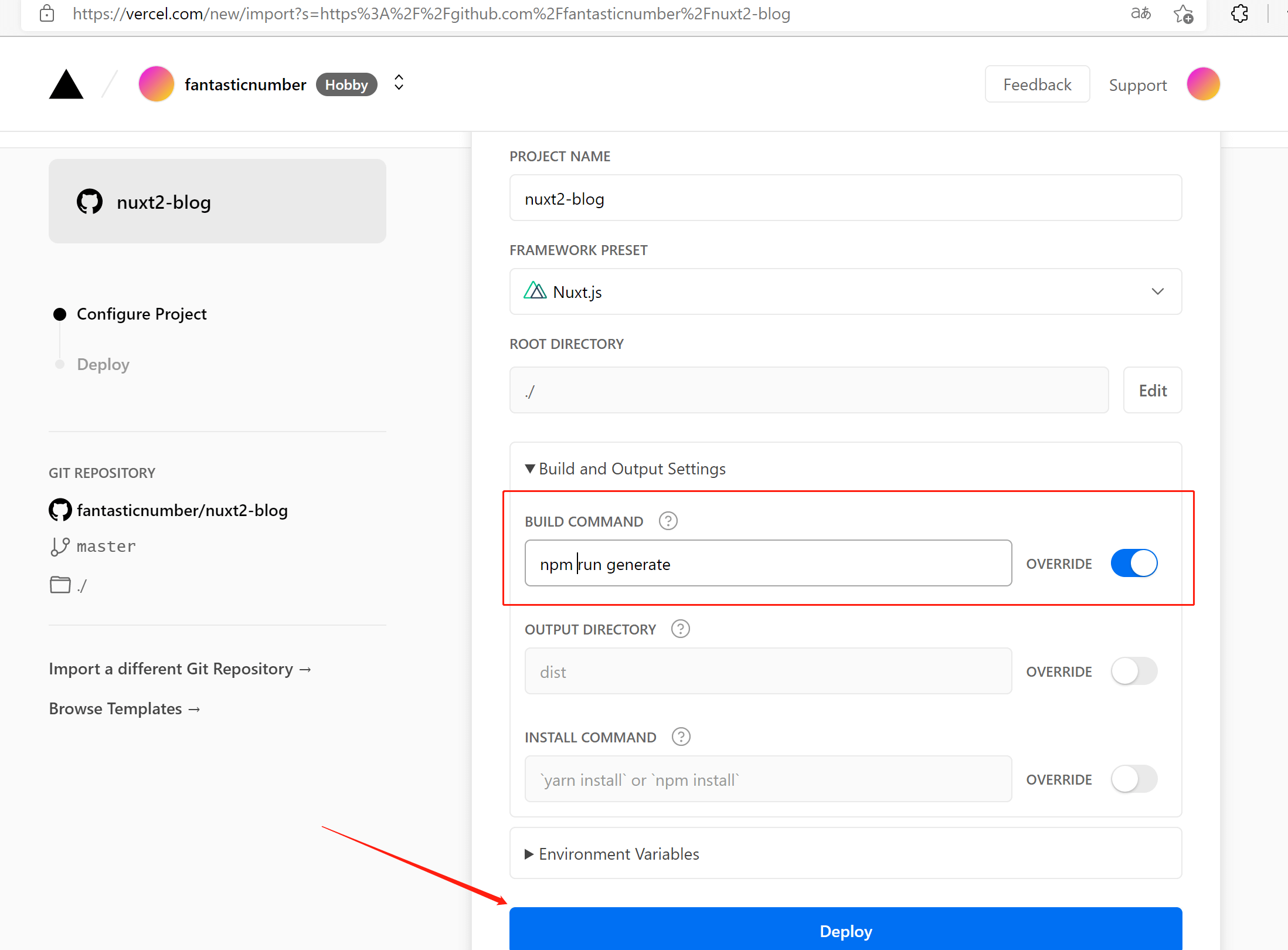Disable the Build Command override toggle

coord(1134,563)
